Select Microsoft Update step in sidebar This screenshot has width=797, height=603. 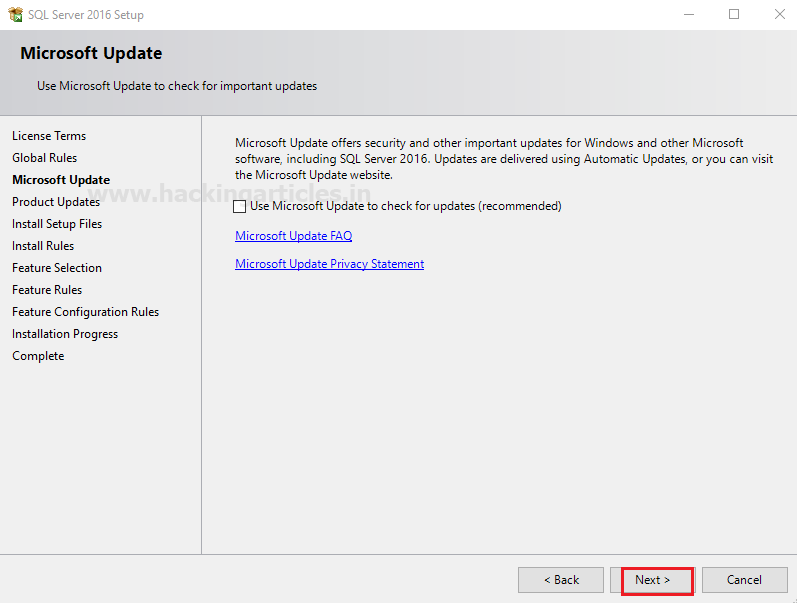[x=61, y=180]
